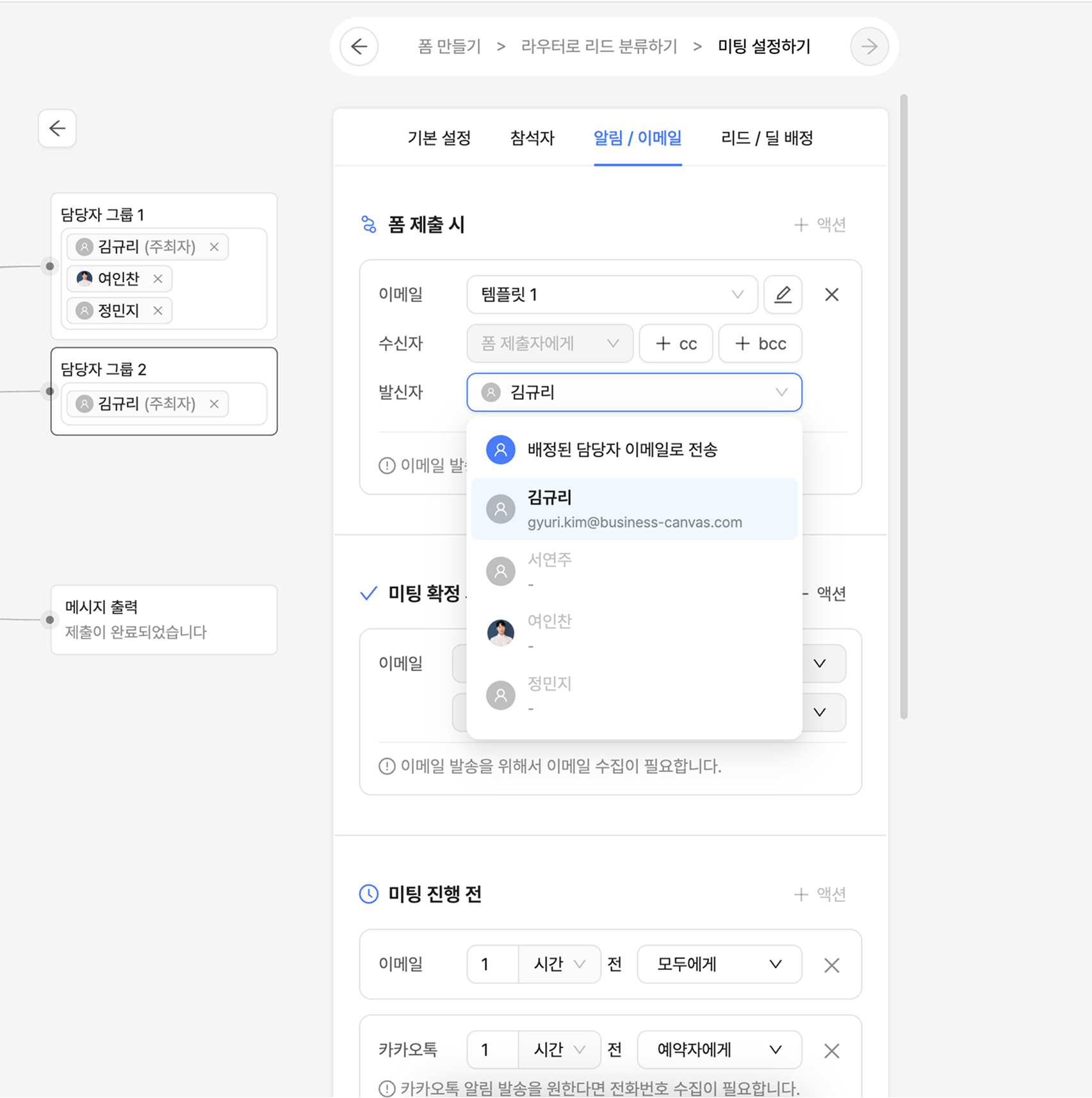This screenshot has width=1092, height=1098.
Task: Open the 템플릿 1 email template dropdown
Action: point(612,295)
